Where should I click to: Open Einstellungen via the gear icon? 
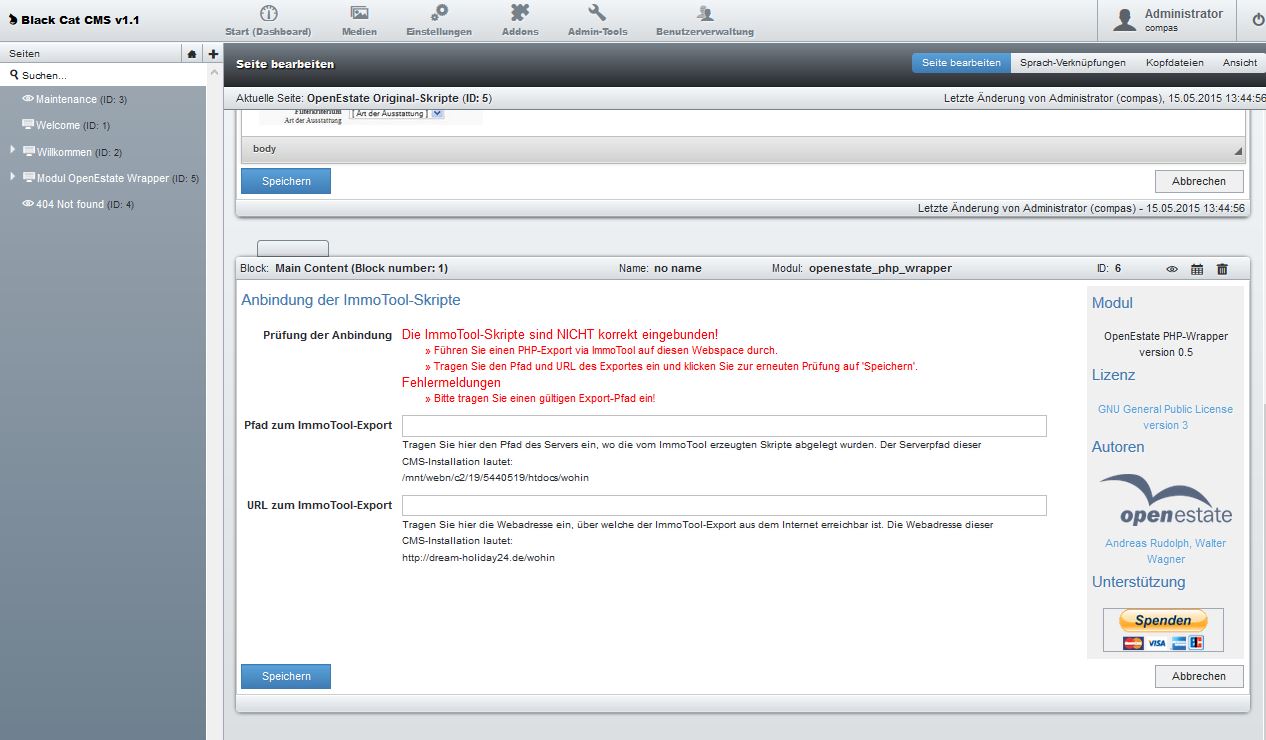pyautogui.click(x=437, y=14)
